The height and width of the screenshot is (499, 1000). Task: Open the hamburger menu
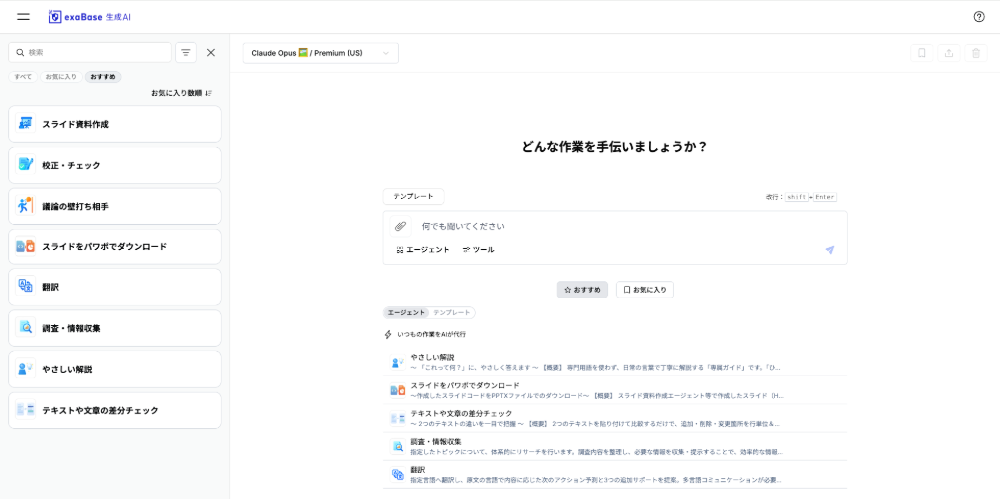tap(24, 17)
